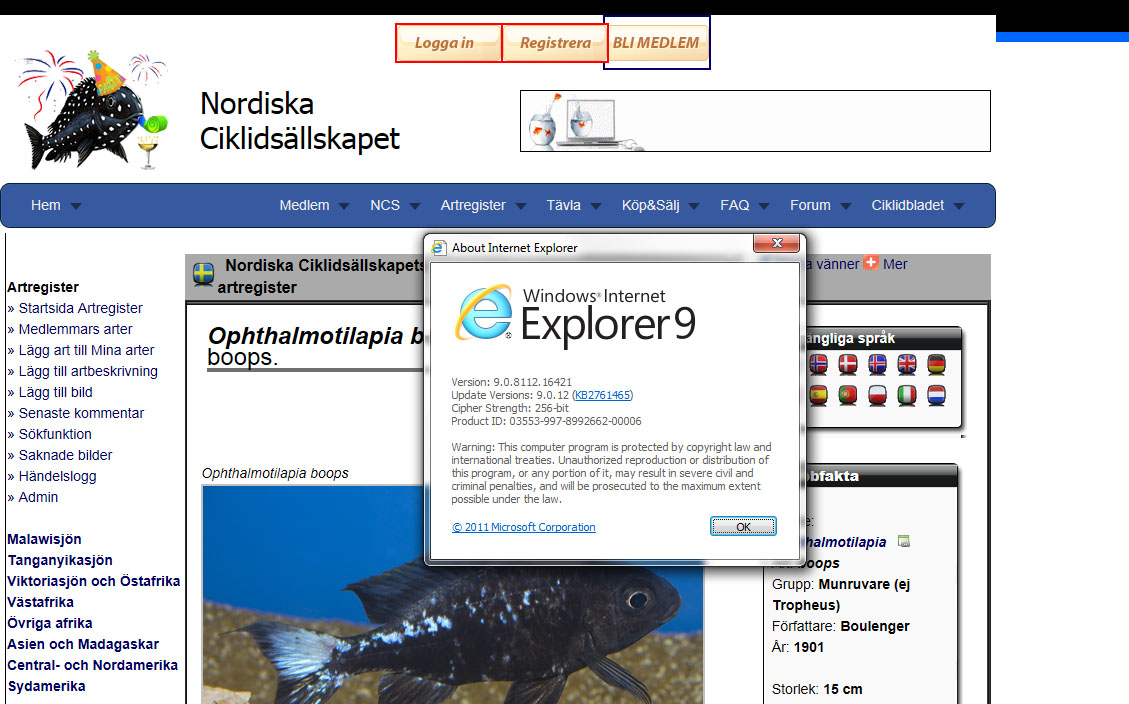Expand the Ciklidbladet menu dropdown arrow
Screen dimensions: 1129x704
coord(958,206)
